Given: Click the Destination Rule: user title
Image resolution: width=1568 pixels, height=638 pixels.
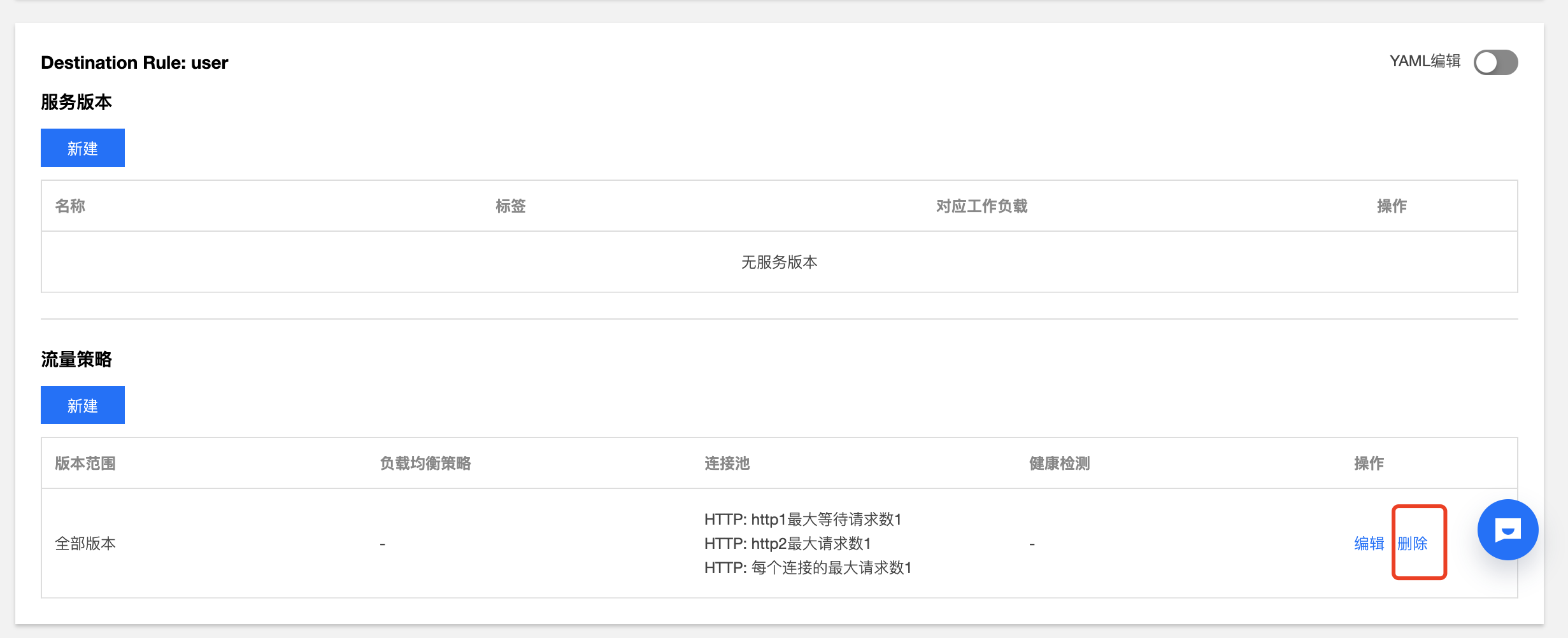Looking at the screenshot, I should [134, 62].
